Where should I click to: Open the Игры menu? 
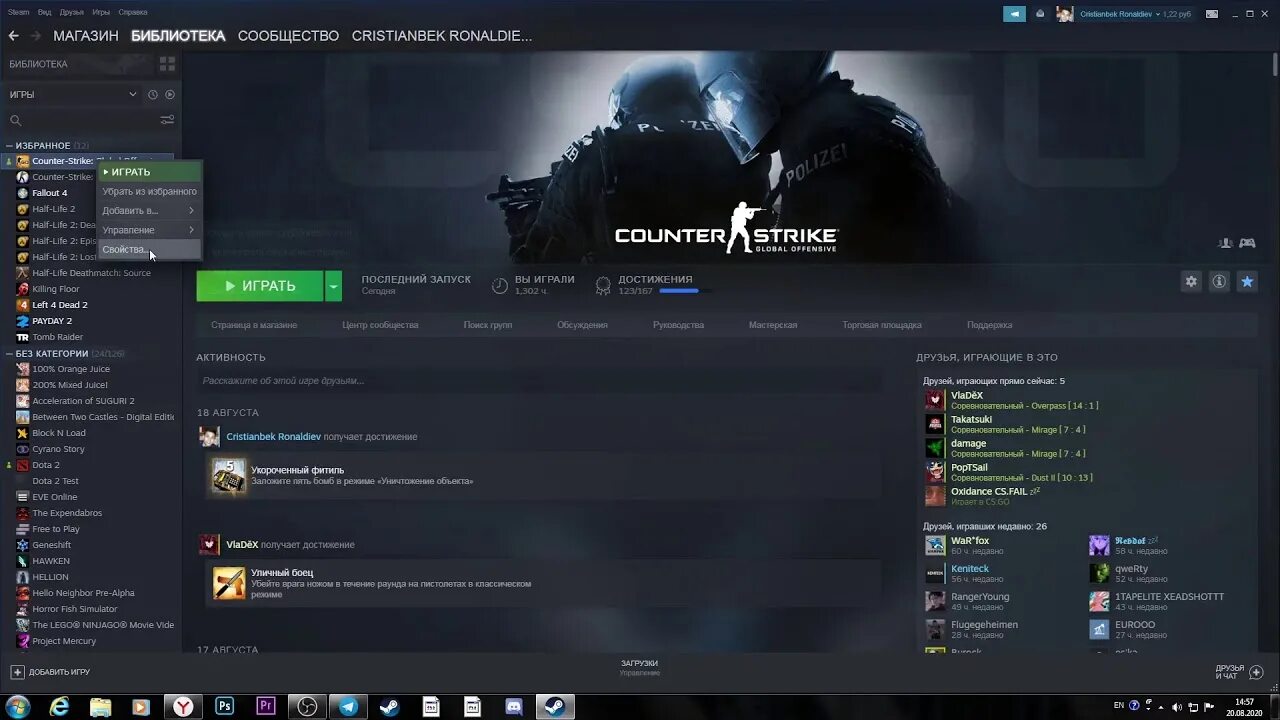coord(101,12)
